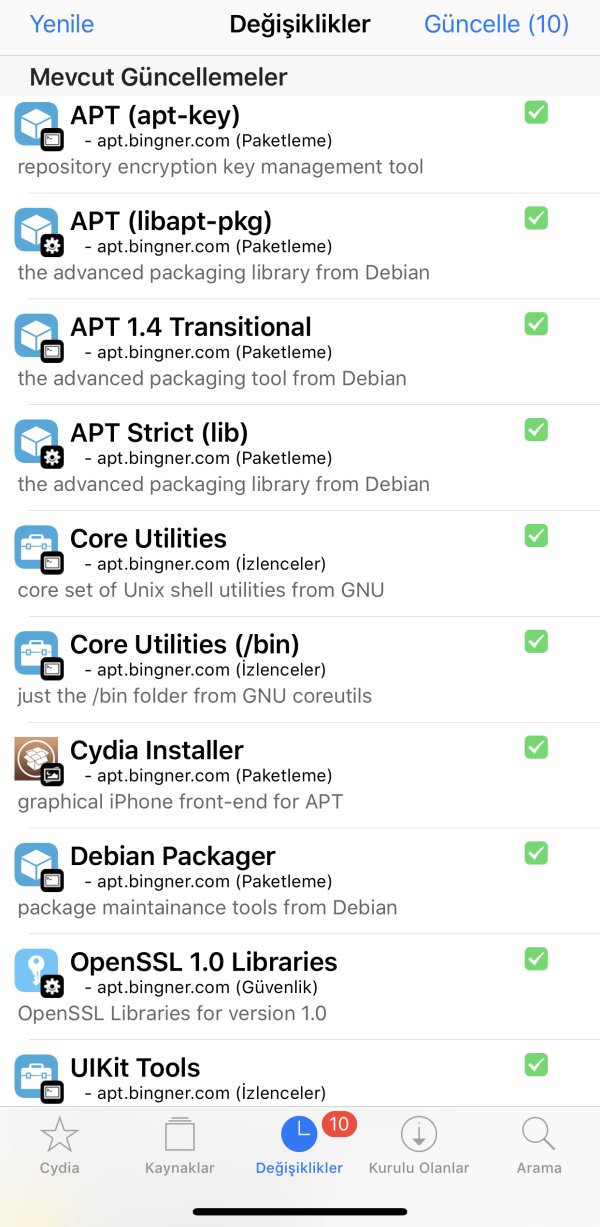Tap the Cydia Installer app icon
This screenshot has width=600, height=1227.
[36, 759]
